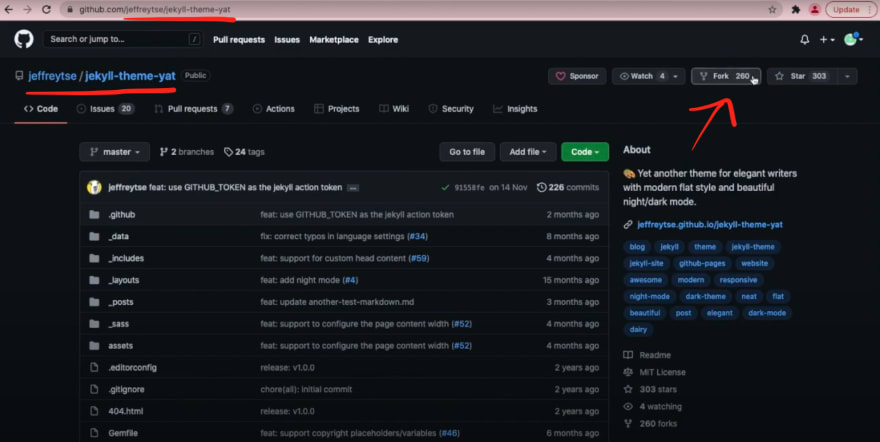Open the Security tab
This screenshot has width=880, height=442.
(451, 109)
